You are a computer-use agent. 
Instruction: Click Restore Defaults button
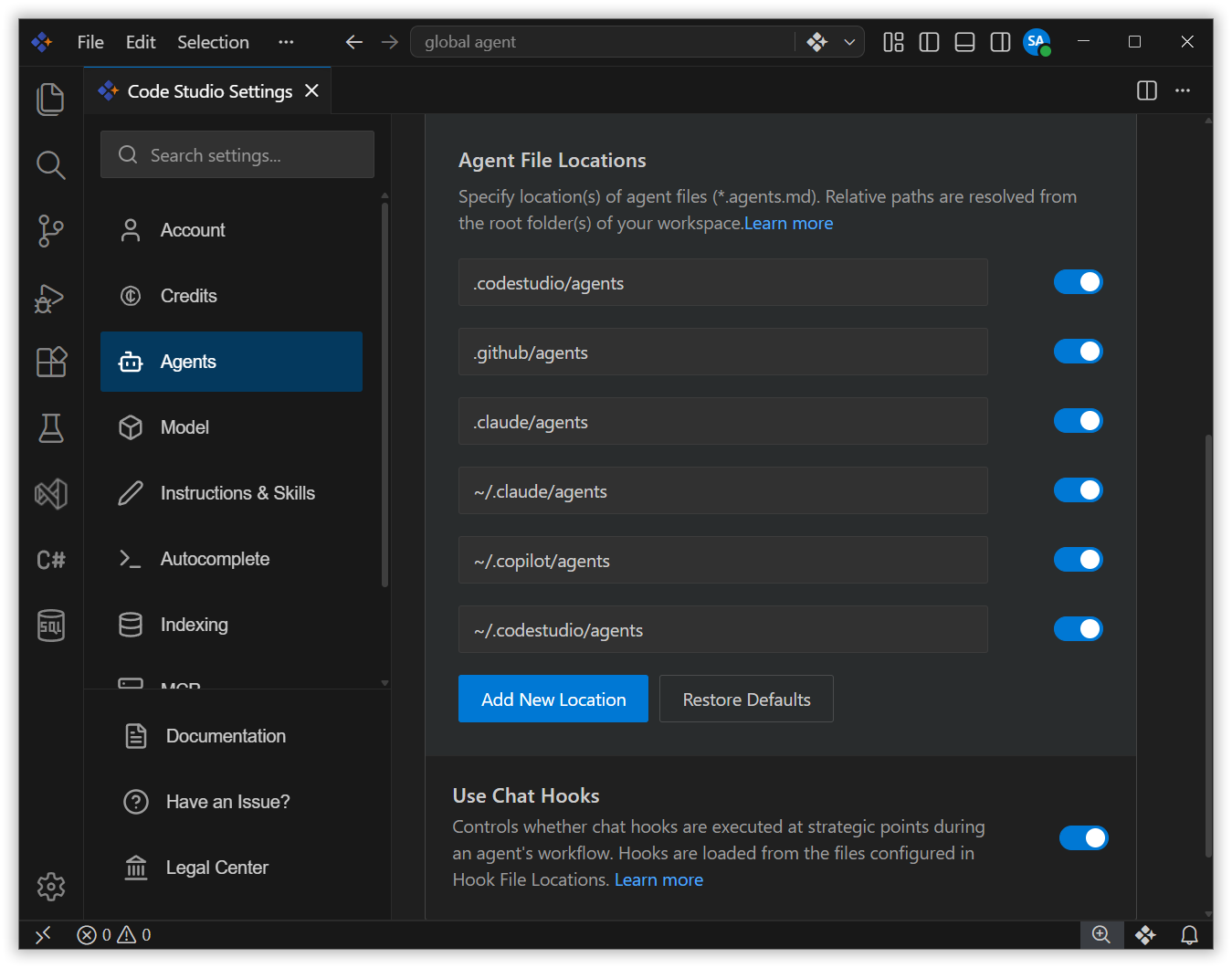(746, 700)
